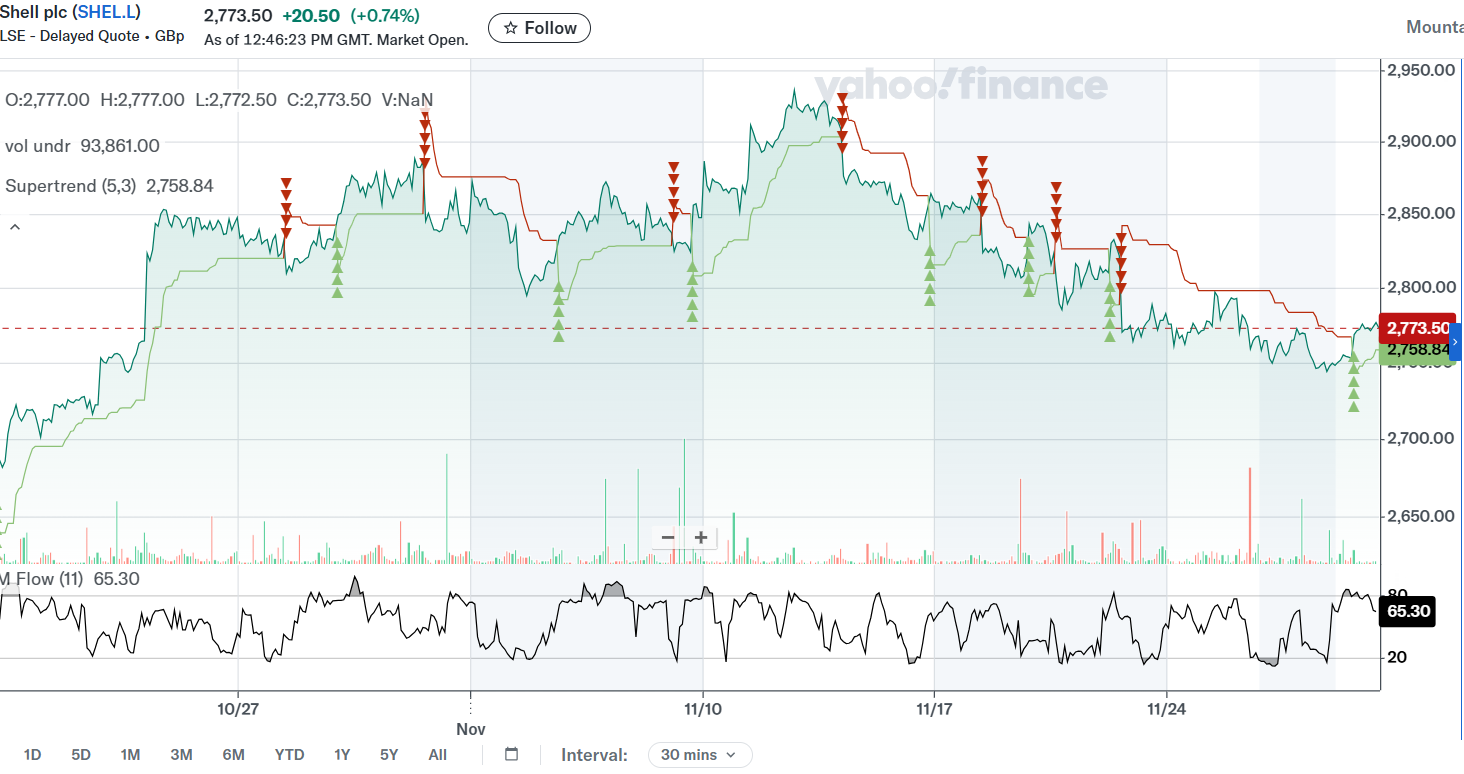Viewport: 1464px width, 774px height.
Task: Collapse the legend using the upward chevron
Action: 14,227
